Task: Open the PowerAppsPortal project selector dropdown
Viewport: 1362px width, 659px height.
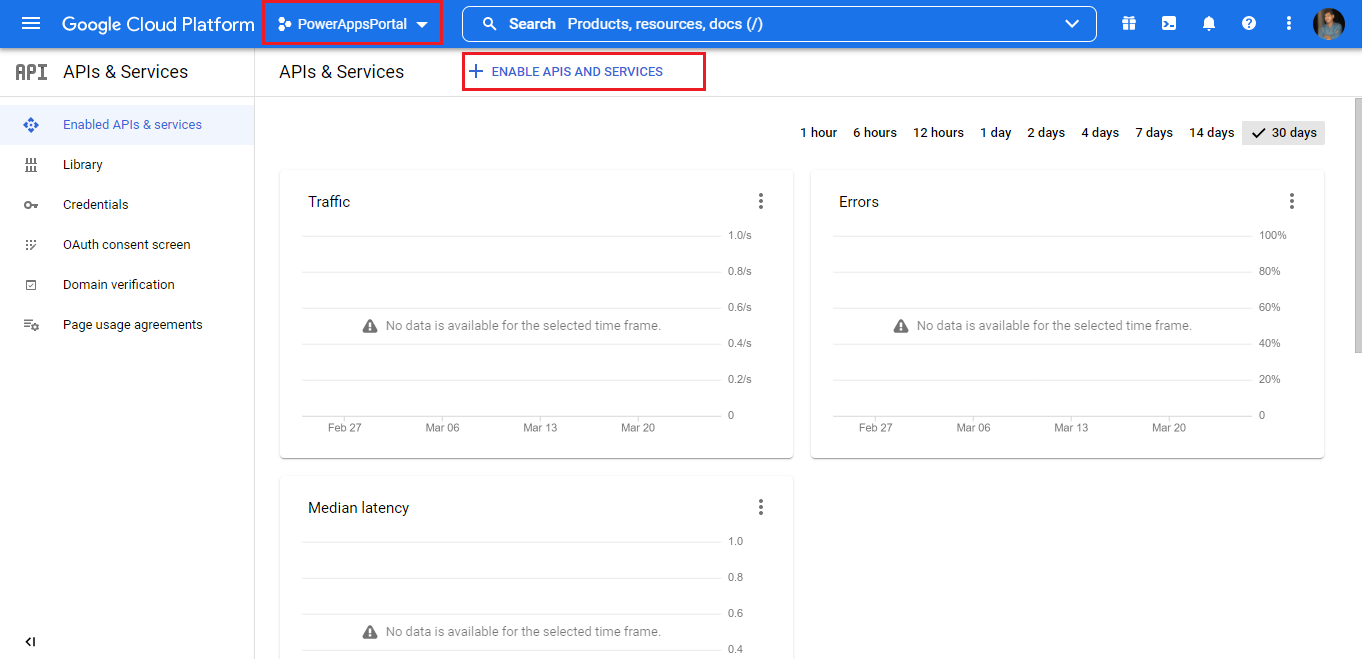Action: 352,24
